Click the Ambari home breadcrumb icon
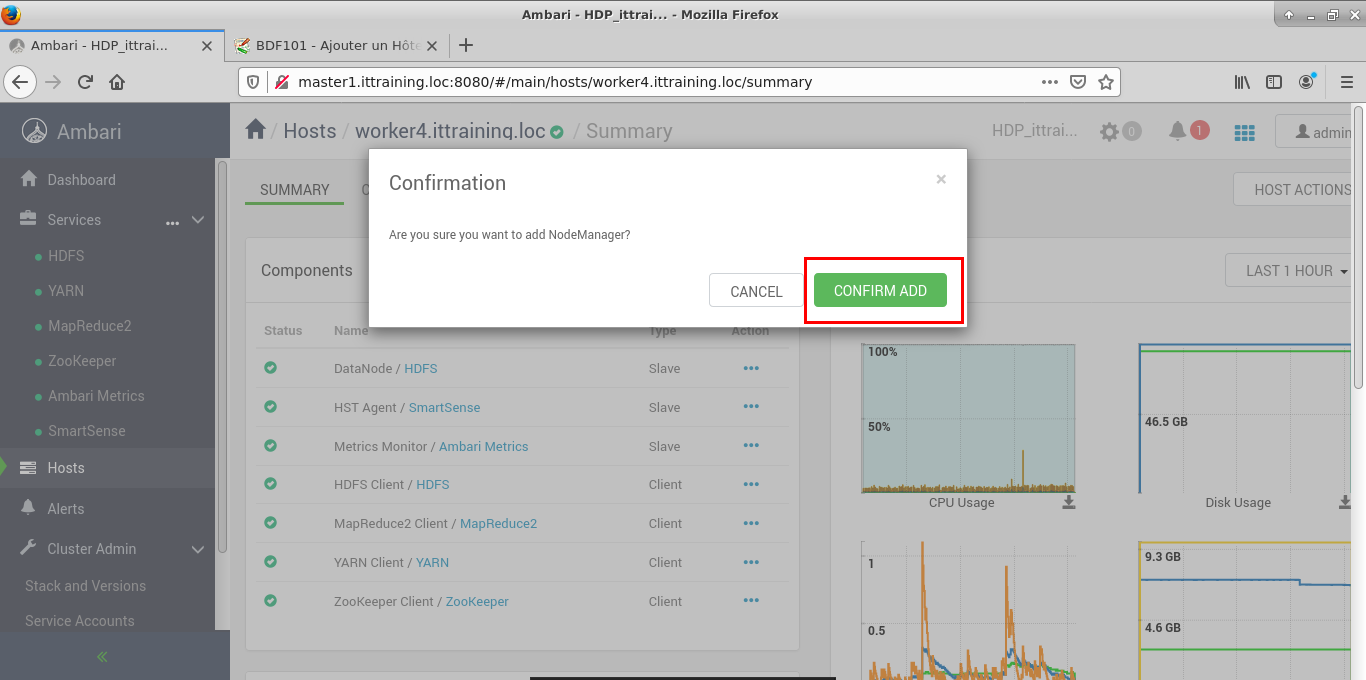This screenshot has width=1366, height=680. click(x=256, y=130)
